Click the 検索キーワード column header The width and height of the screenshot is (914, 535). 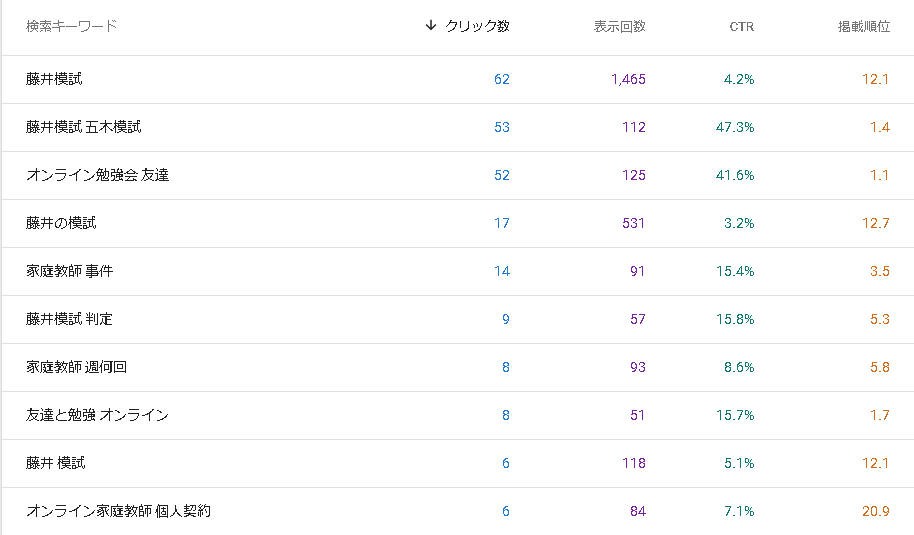click(72, 26)
